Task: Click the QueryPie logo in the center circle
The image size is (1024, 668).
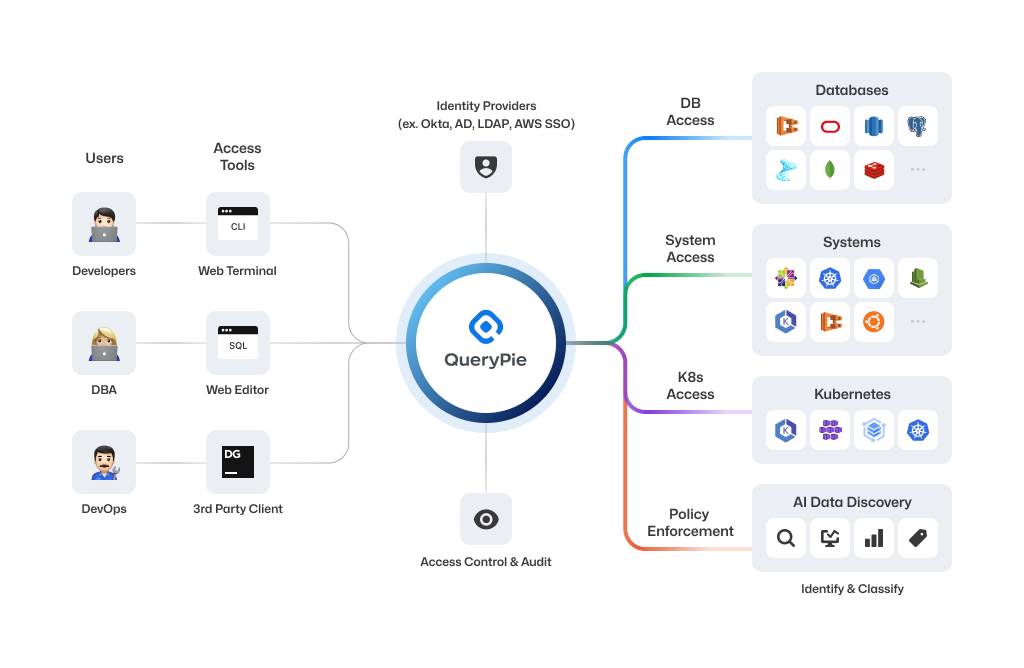Action: click(x=486, y=327)
